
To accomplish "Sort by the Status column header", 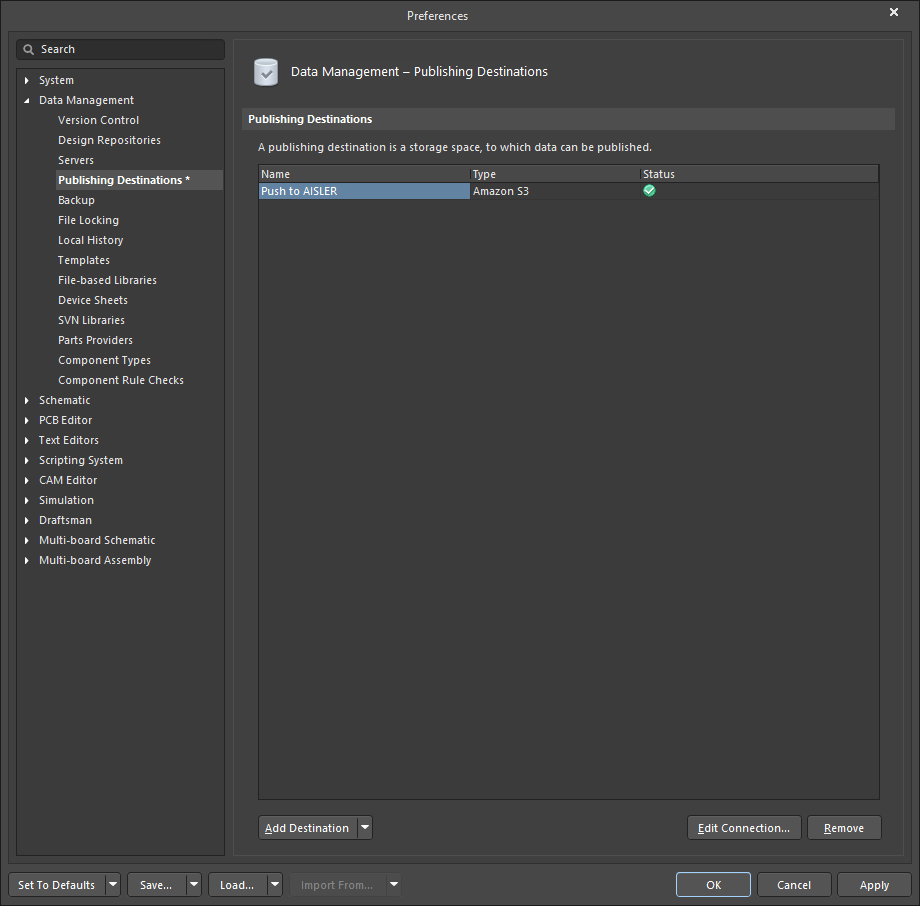I will [759, 174].
